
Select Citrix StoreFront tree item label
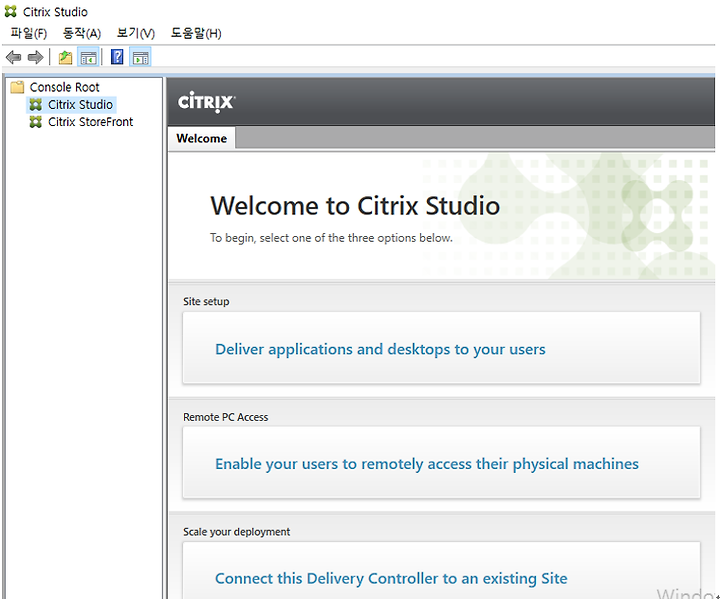[90, 122]
